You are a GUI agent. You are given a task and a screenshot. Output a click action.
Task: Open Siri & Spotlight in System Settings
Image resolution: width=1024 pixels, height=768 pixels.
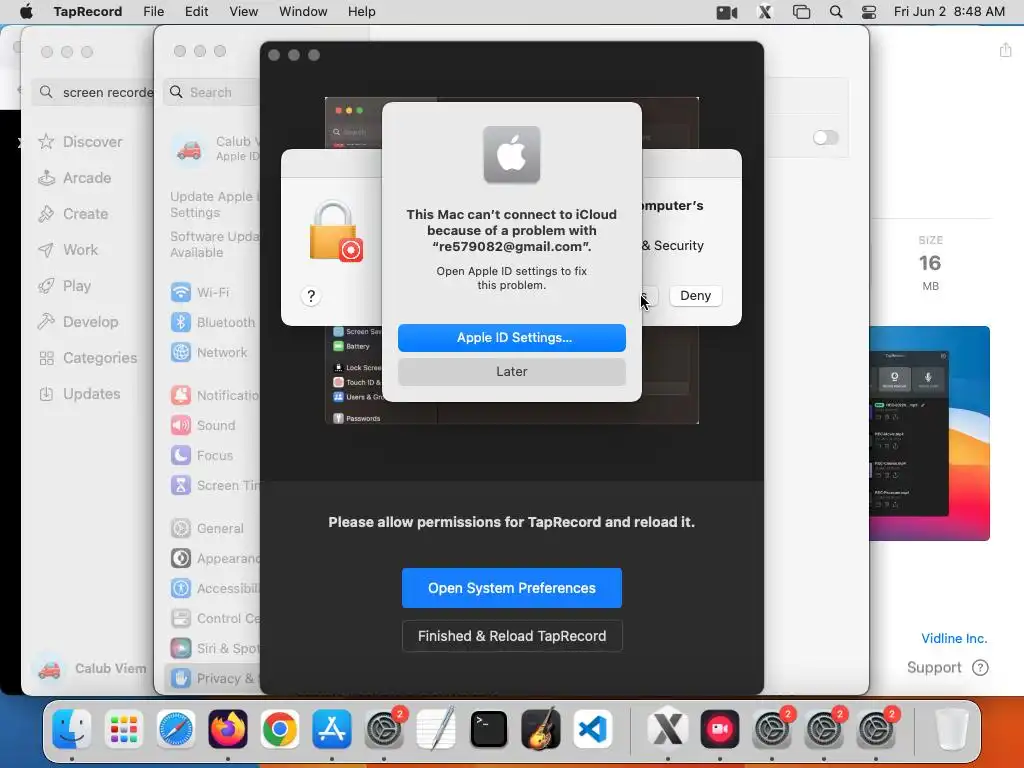(213, 648)
